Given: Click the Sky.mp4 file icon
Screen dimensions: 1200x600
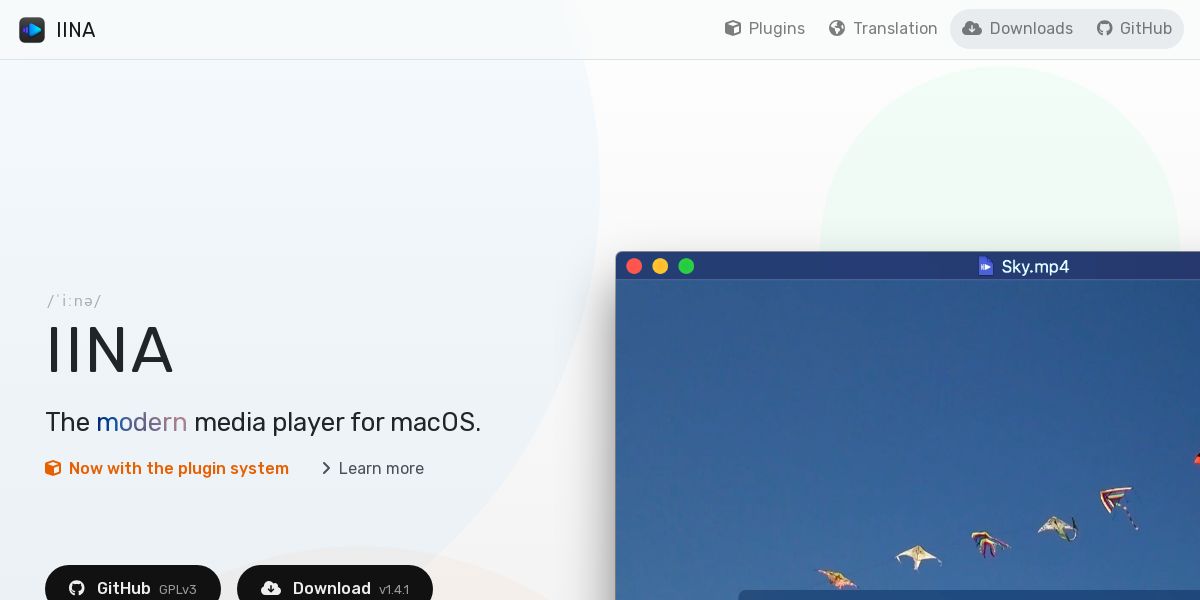Looking at the screenshot, I should [986, 266].
